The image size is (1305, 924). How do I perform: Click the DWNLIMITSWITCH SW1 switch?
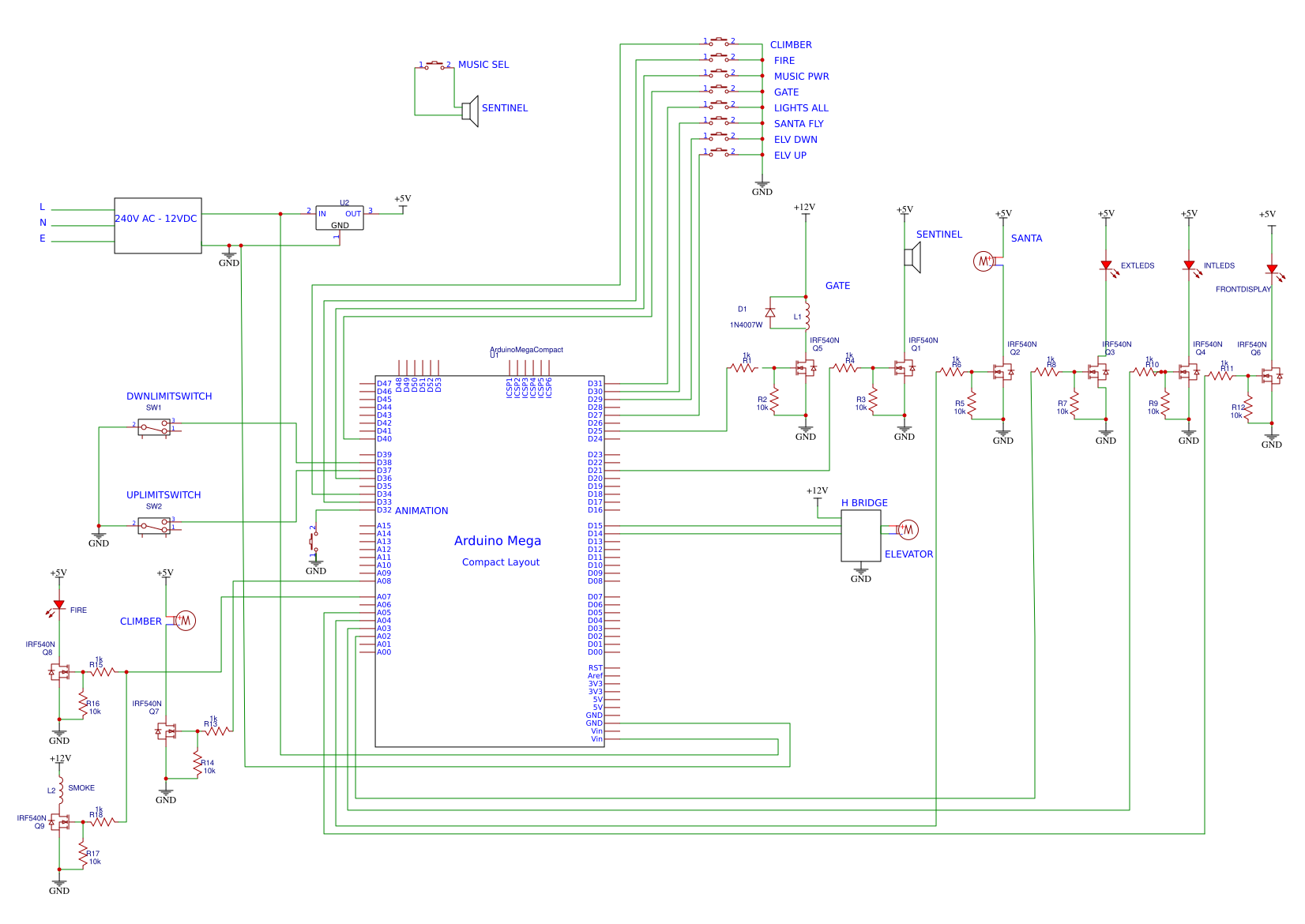point(154,427)
